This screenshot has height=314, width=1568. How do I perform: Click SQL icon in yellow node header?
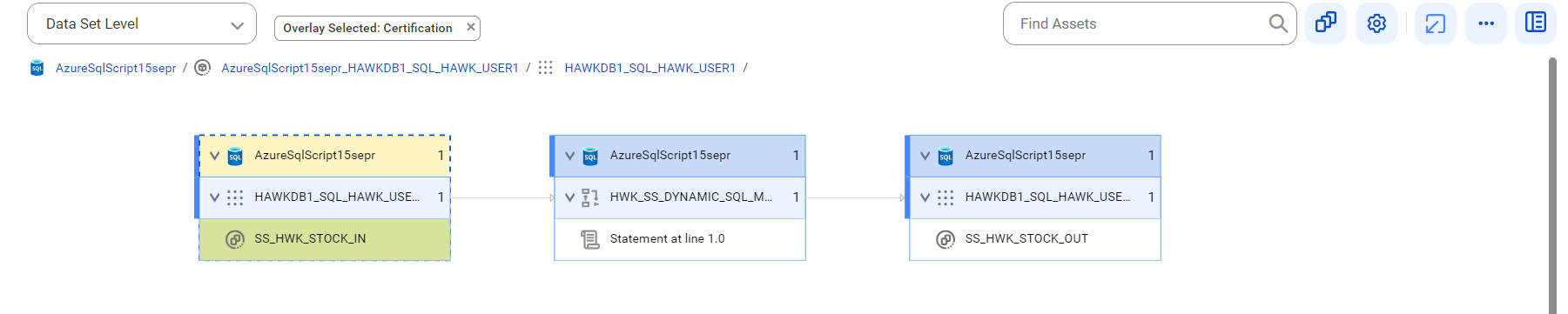coord(235,157)
